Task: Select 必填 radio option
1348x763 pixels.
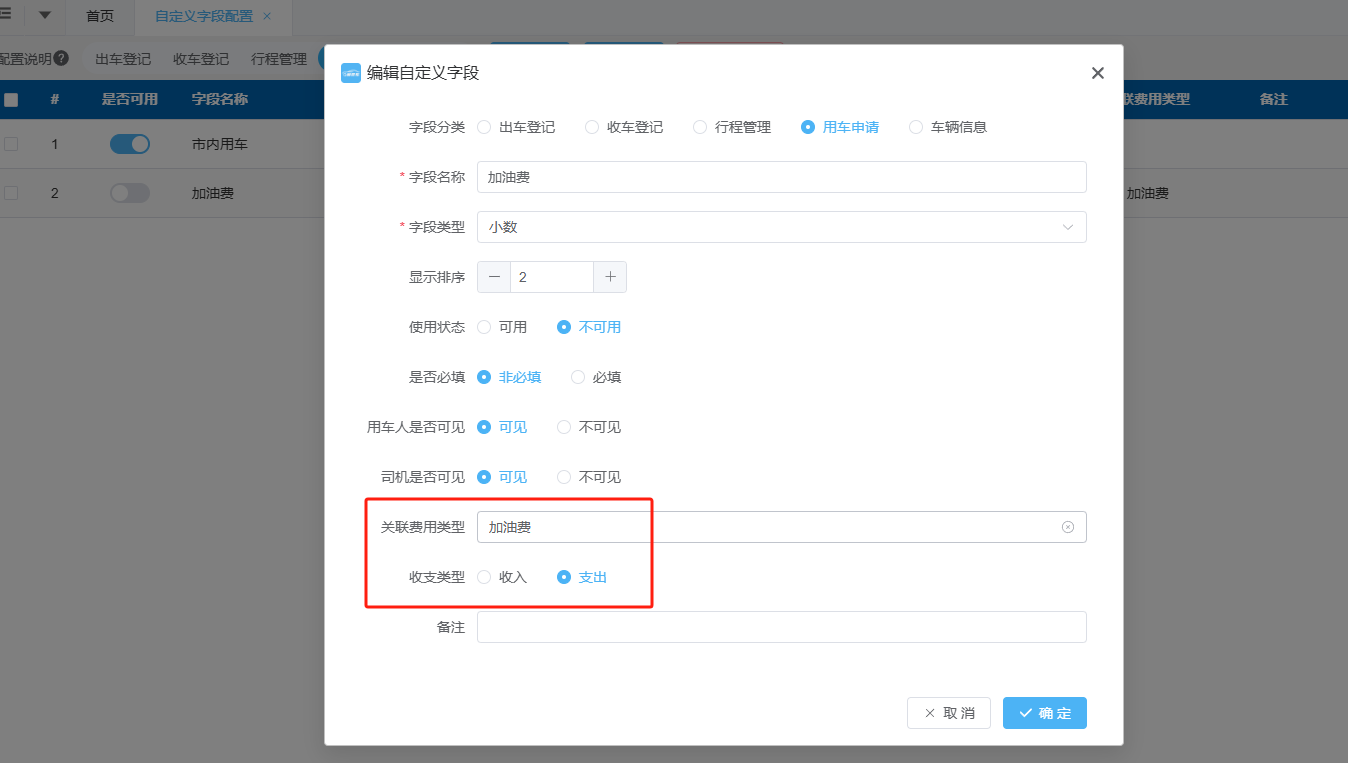Action: coord(579,377)
